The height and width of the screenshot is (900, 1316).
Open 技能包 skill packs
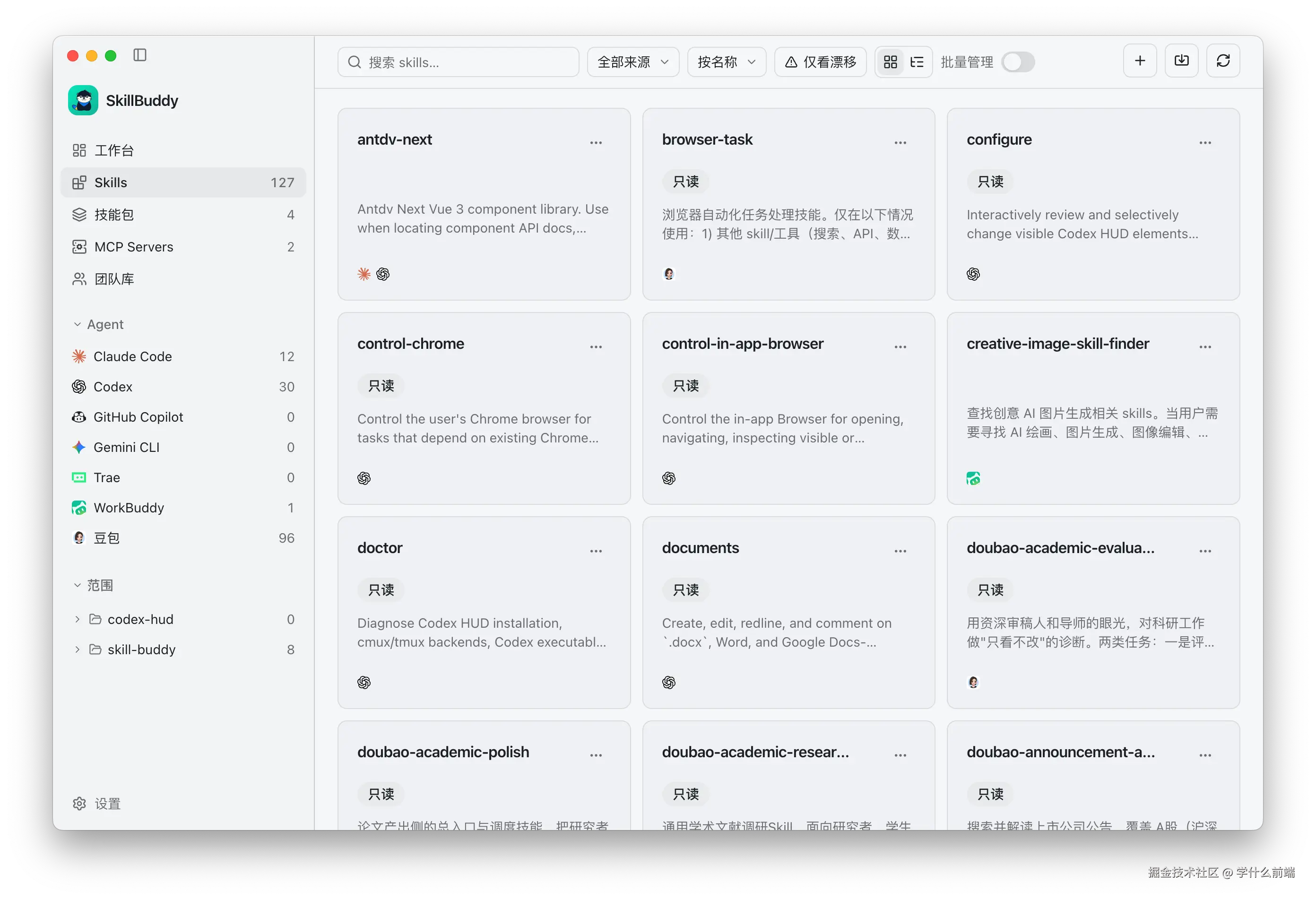pos(183,215)
